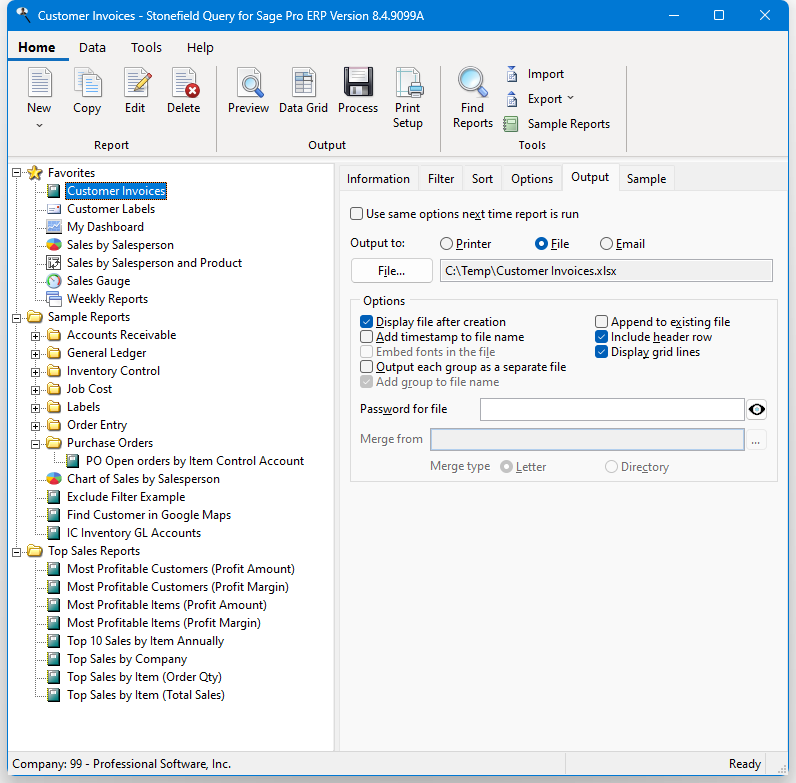The width and height of the screenshot is (796, 783).
Task: Expand the Order Entry folder
Action: click(35, 426)
